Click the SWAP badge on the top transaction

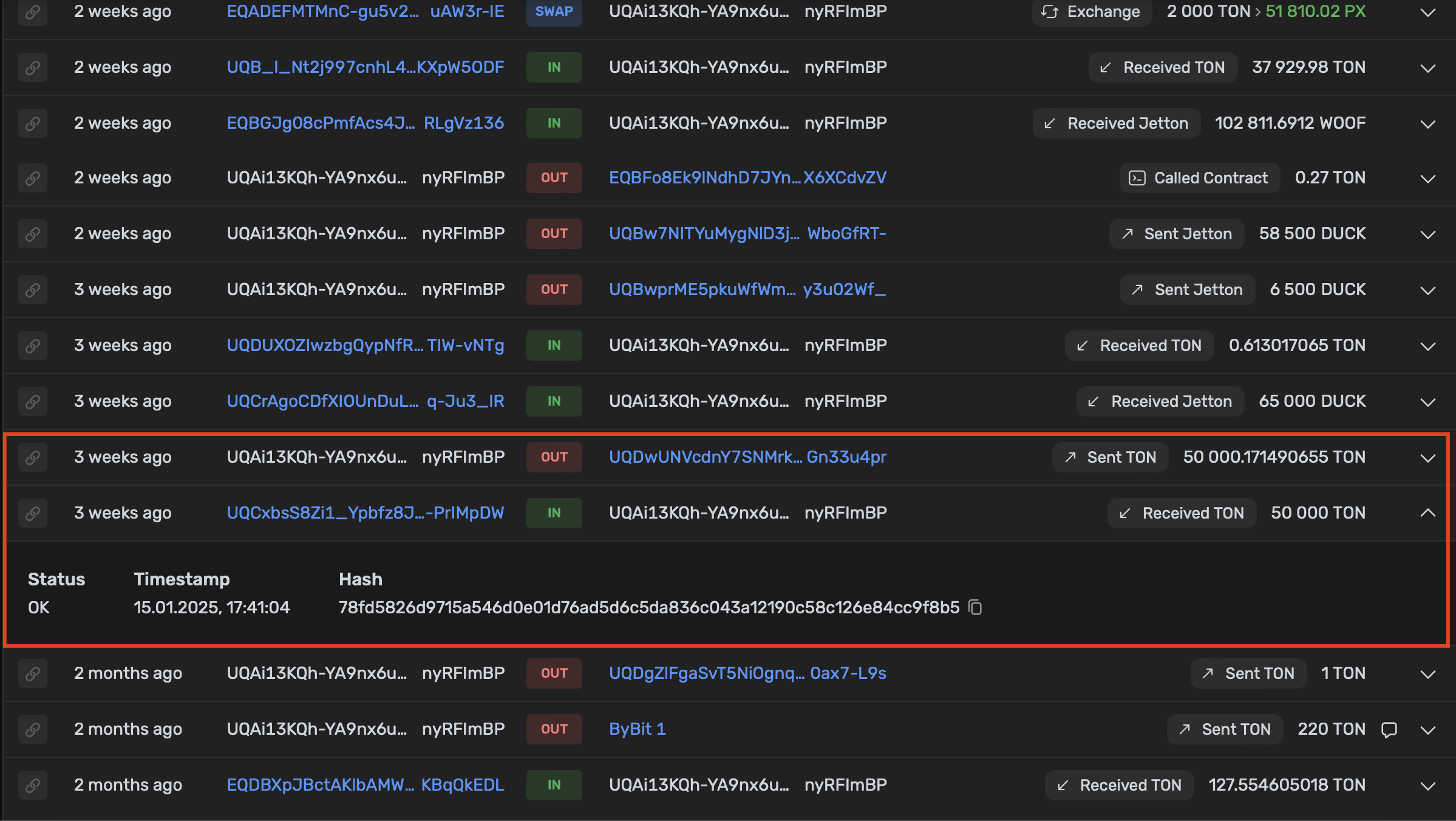click(x=553, y=12)
